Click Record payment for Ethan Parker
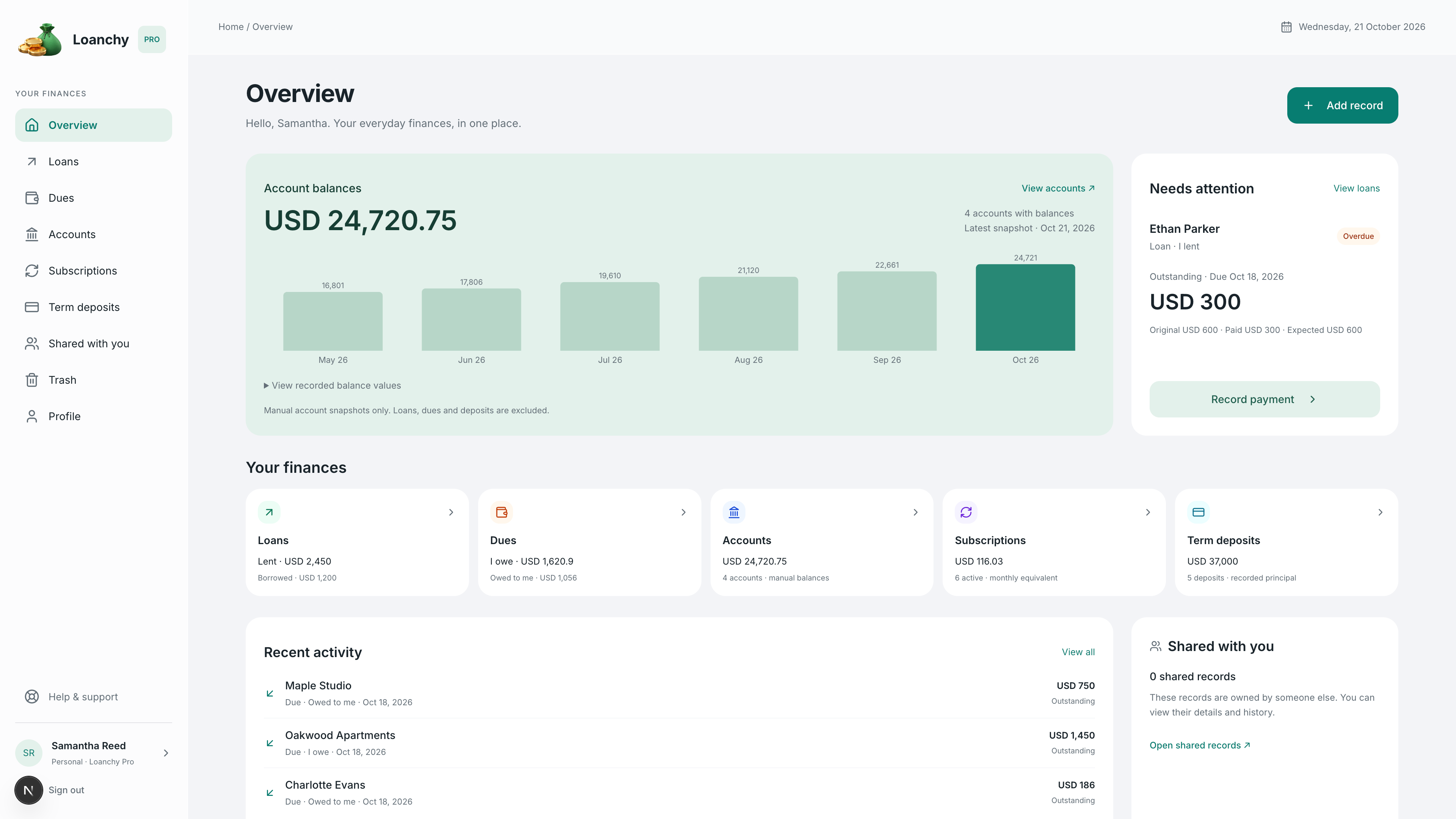1456x819 pixels. (1265, 399)
